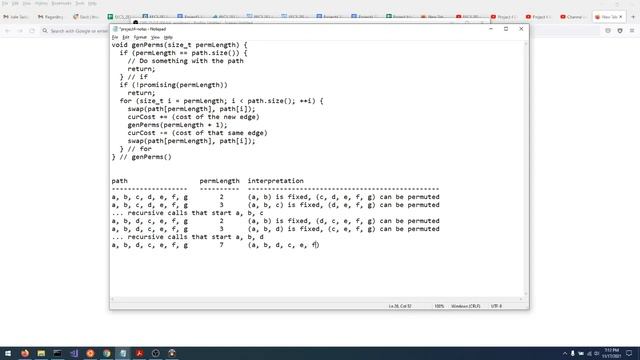Image resolution: width=640 pixels, height=360 pixels.
Task: Click 'curCost += (cost of the new edge)' line
Action: click(193, 117)
